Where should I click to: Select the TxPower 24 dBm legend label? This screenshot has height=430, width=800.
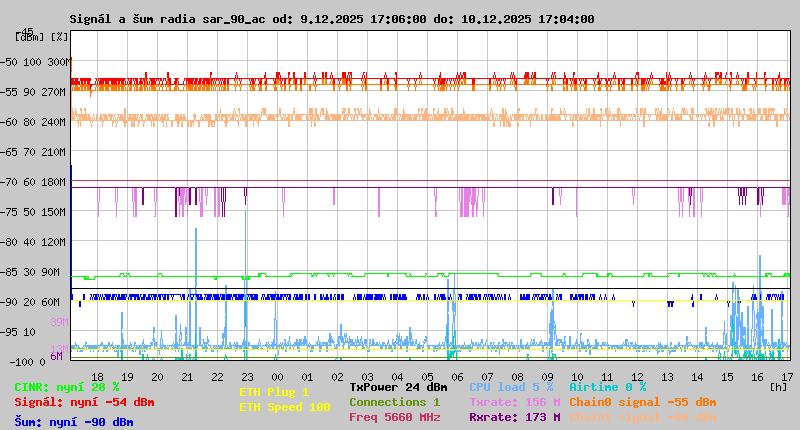tap(398, 386)
